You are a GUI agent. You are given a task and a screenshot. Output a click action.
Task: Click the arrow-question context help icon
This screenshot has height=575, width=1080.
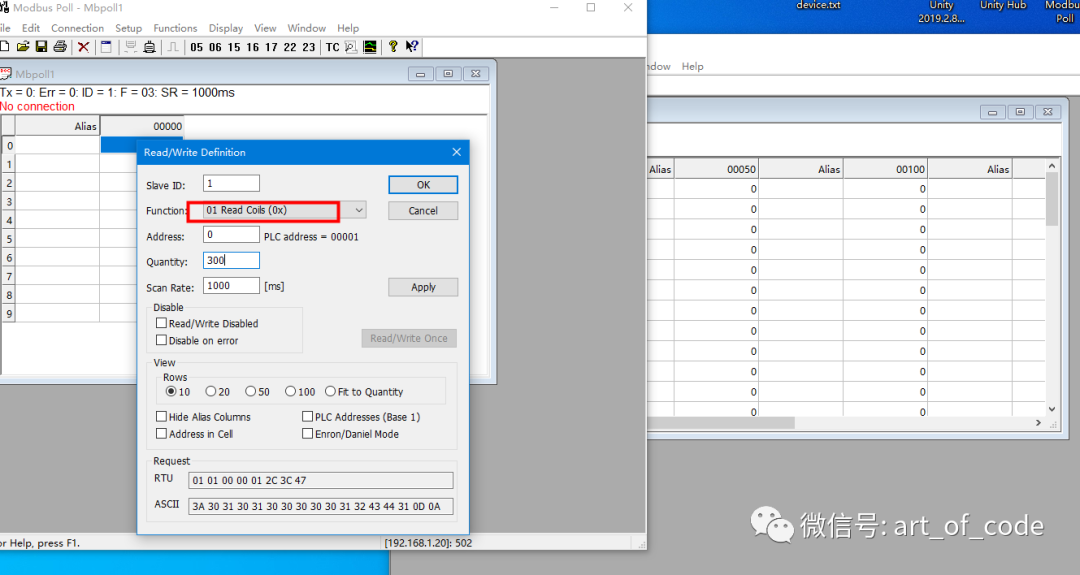[x=412, y=47]
